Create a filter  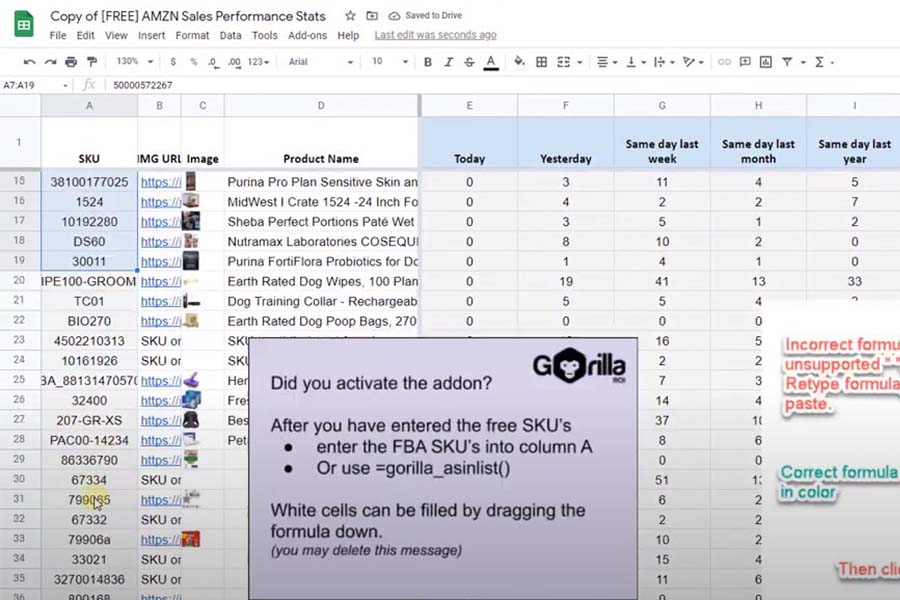[x=787, y=62]
